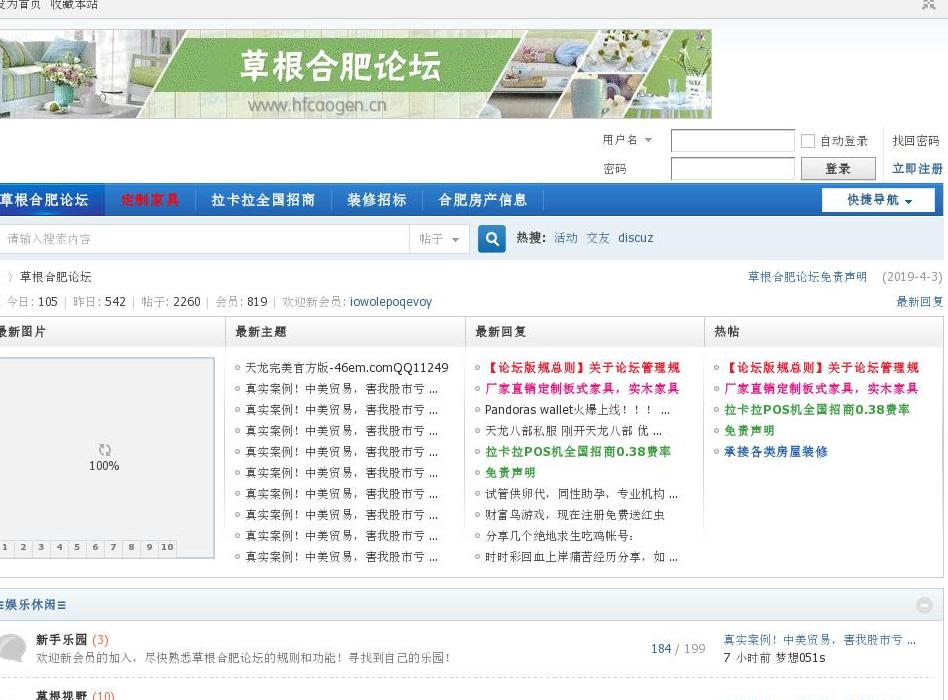Open 财富鸟游戏 registration thread
Screen dimensions: 948x700
[x=574, y=515]
